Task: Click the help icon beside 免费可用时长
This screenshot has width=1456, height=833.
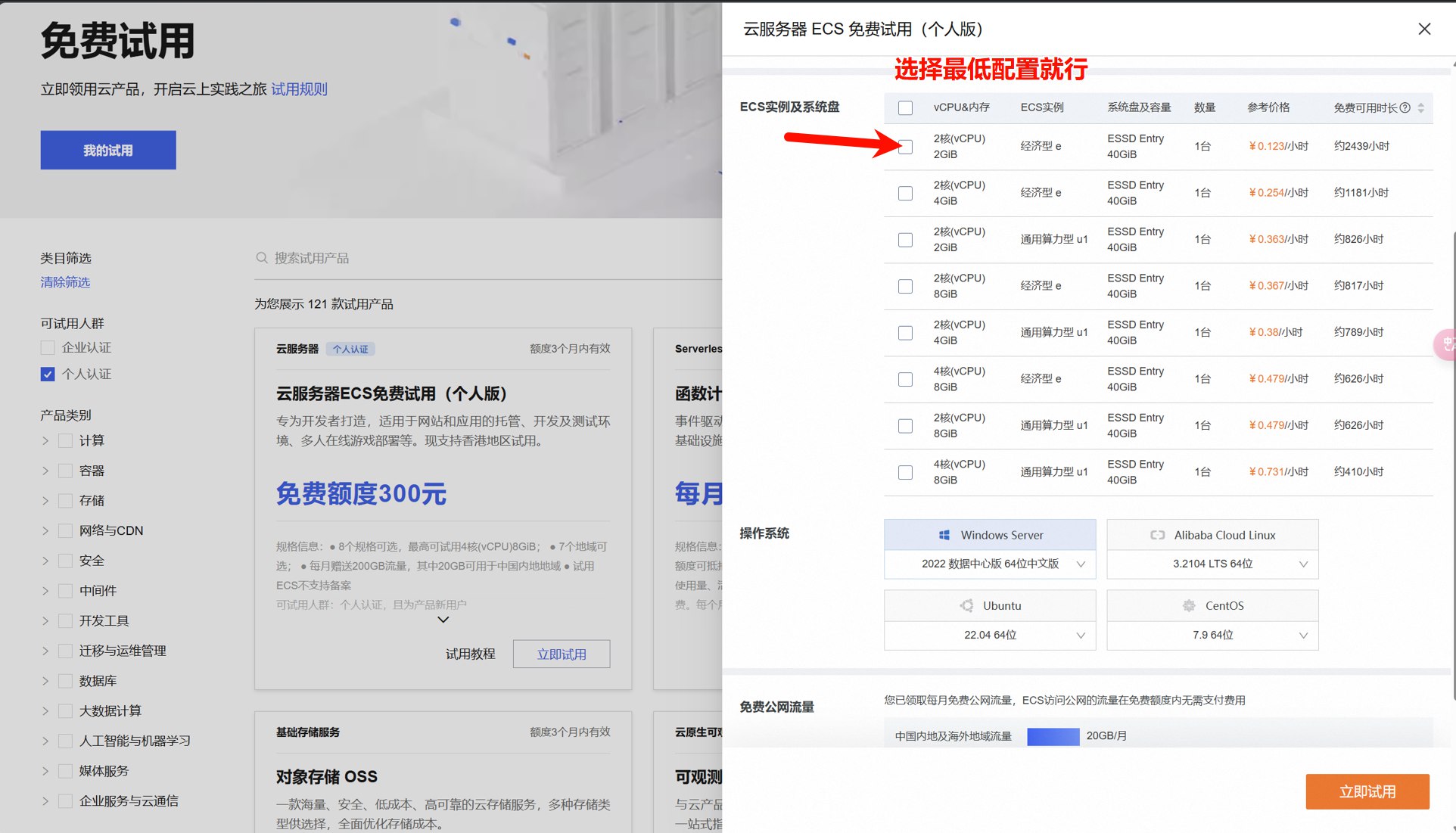Action: pyautogui.click(x=1405, y=107)
